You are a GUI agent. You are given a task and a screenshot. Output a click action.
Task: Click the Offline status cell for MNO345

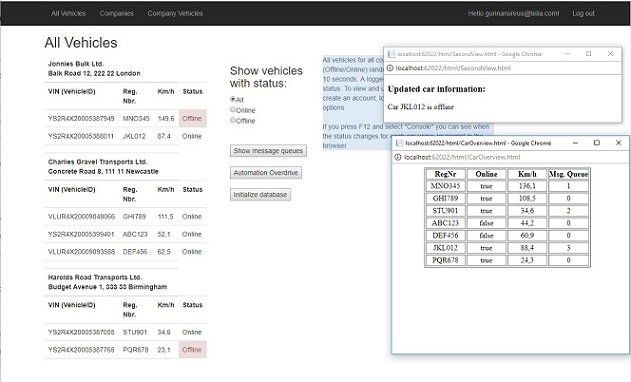192,118
